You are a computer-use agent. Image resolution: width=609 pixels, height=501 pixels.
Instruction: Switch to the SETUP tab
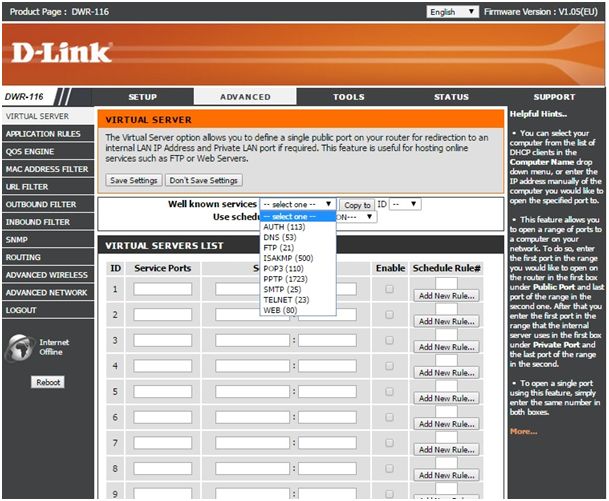[x=143, y=97]
